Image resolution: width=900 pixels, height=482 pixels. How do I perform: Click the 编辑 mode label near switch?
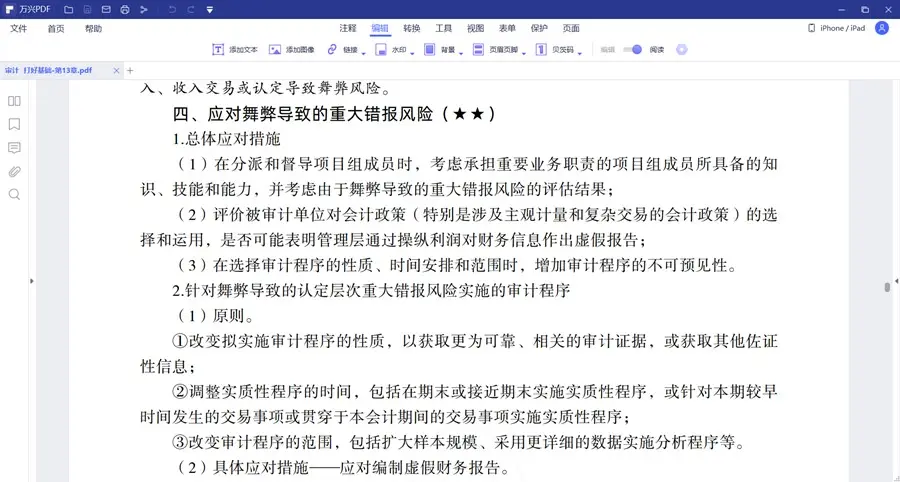pos(608,50)
